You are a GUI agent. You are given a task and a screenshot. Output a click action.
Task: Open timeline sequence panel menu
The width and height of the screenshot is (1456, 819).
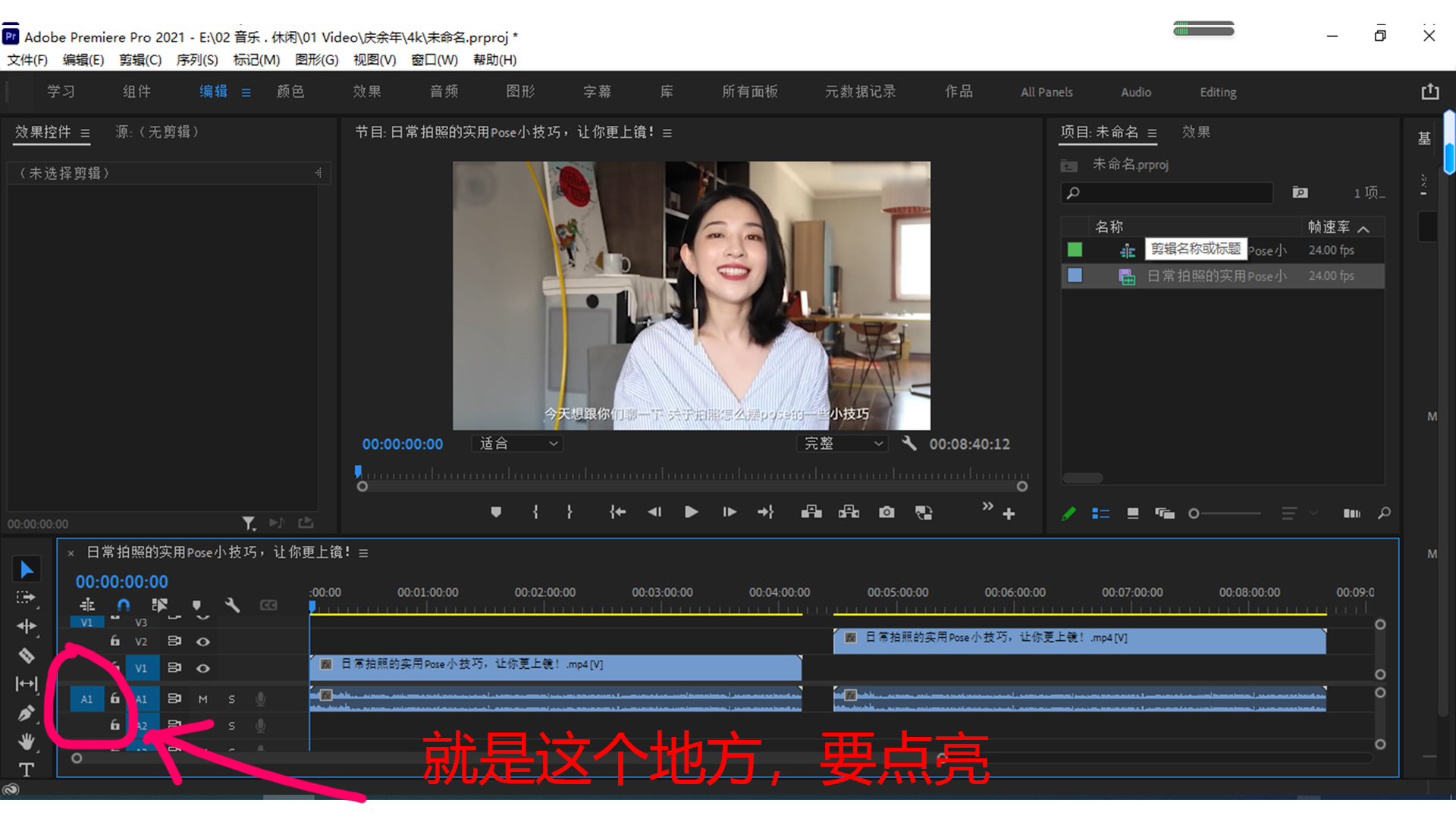coord(363,553)
